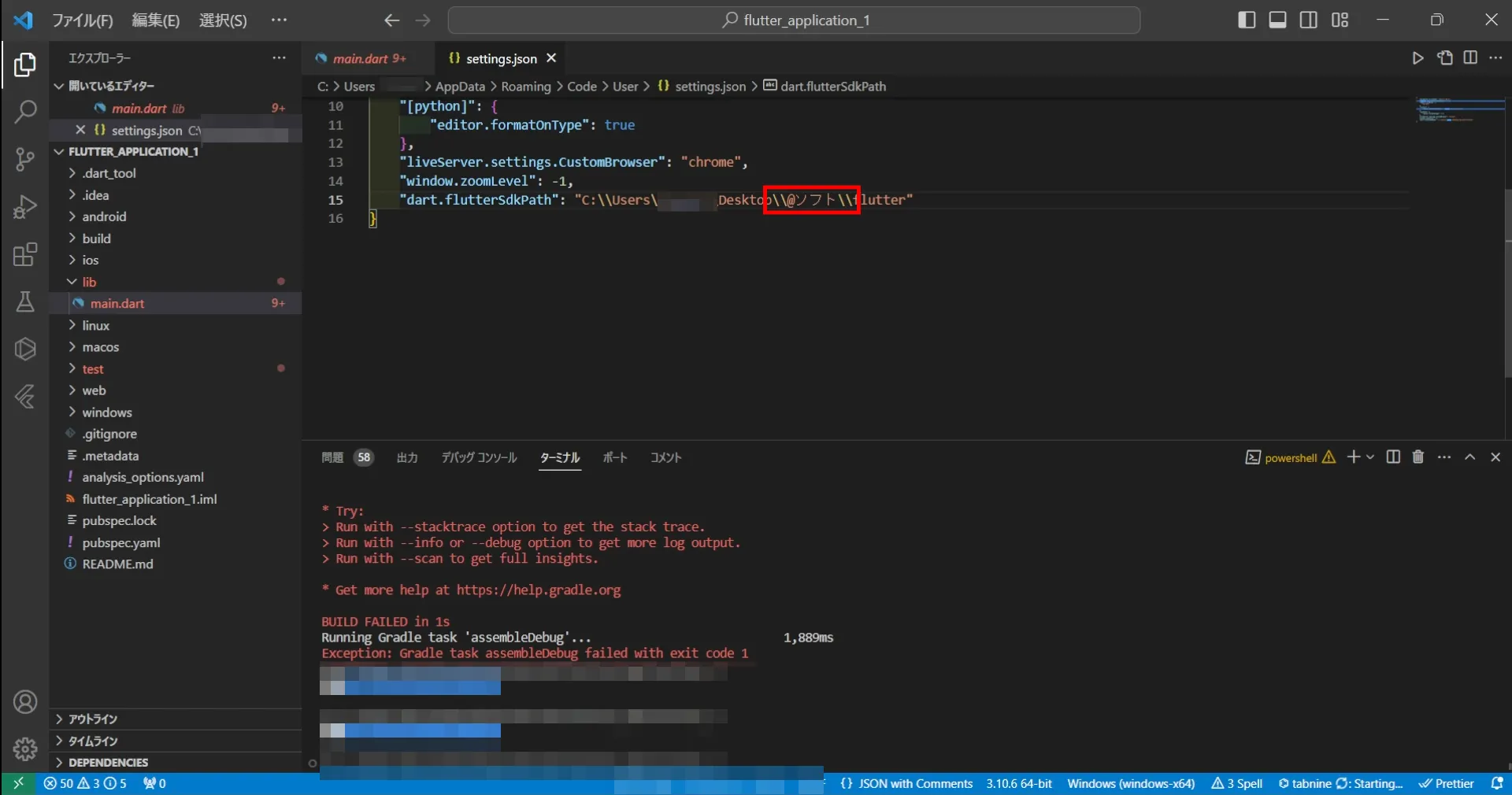Open the Search view in activity bar
The width and height of the screenshot is (1512, 795).
[x=25, y=112]
